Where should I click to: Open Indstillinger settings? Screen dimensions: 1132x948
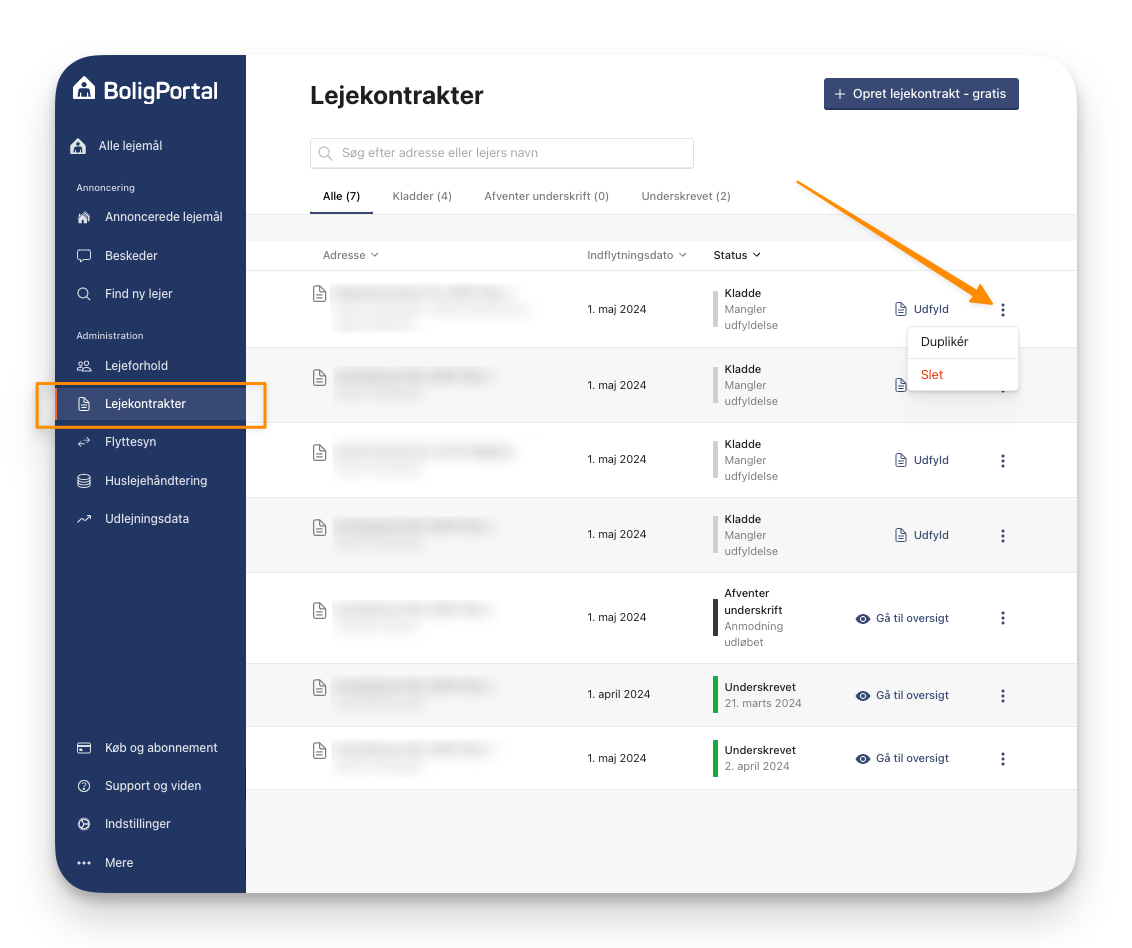click(x=137, y=824)
